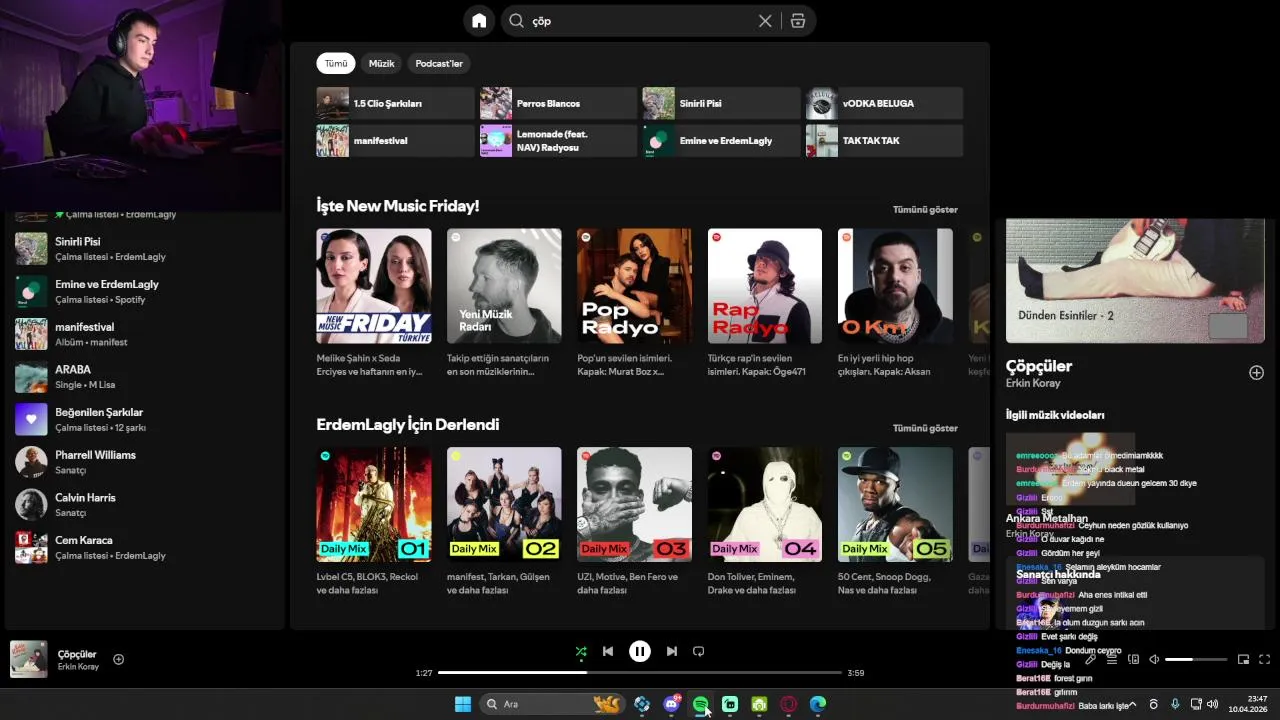This screenshot has width=1280, height=720.
Task: Mute via the speaker icon
Action: [1154, 659]
